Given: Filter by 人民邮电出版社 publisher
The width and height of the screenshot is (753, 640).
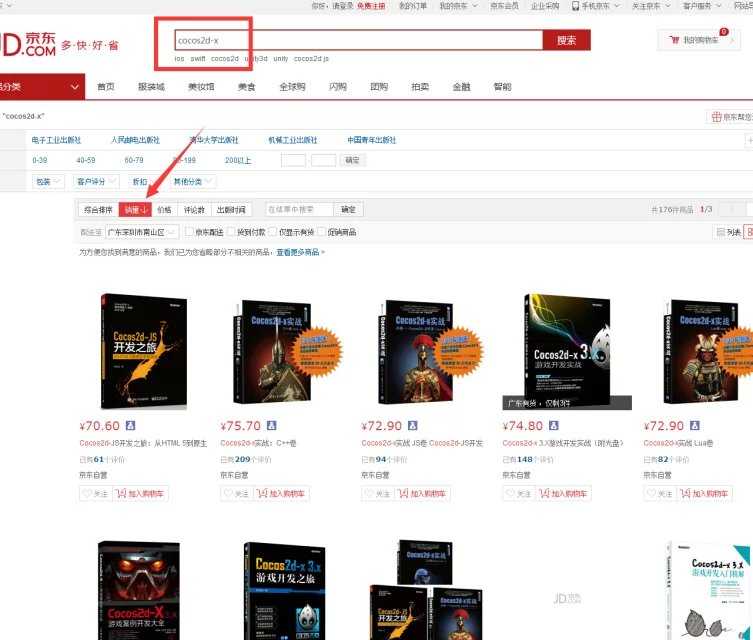Looking at the screenshot, I should (135, 140).
